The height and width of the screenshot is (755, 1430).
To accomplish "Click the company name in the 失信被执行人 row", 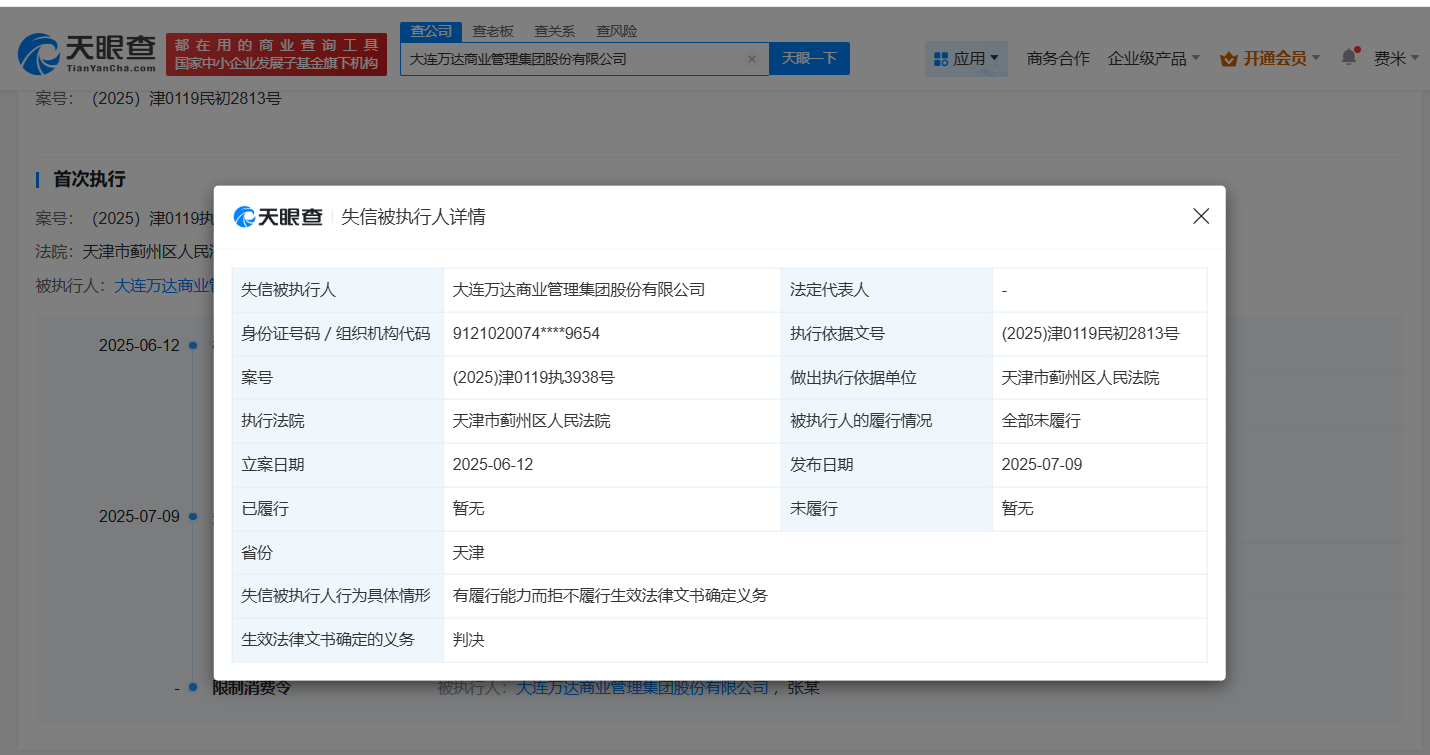I will click(x=579, y=290).
